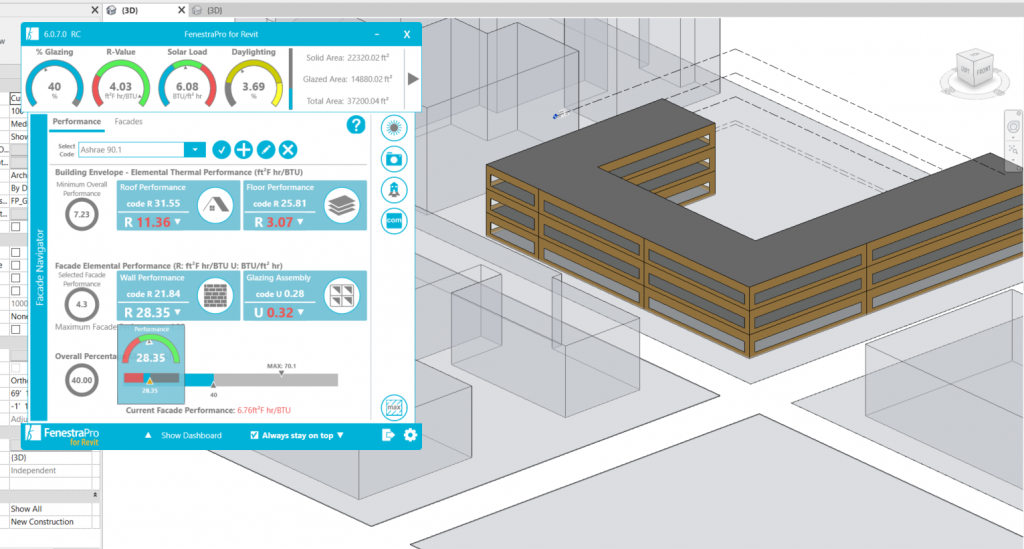Click the camera snapshot icon
The height and width of the screenshot is (549, 1024).
click(394, 159)
